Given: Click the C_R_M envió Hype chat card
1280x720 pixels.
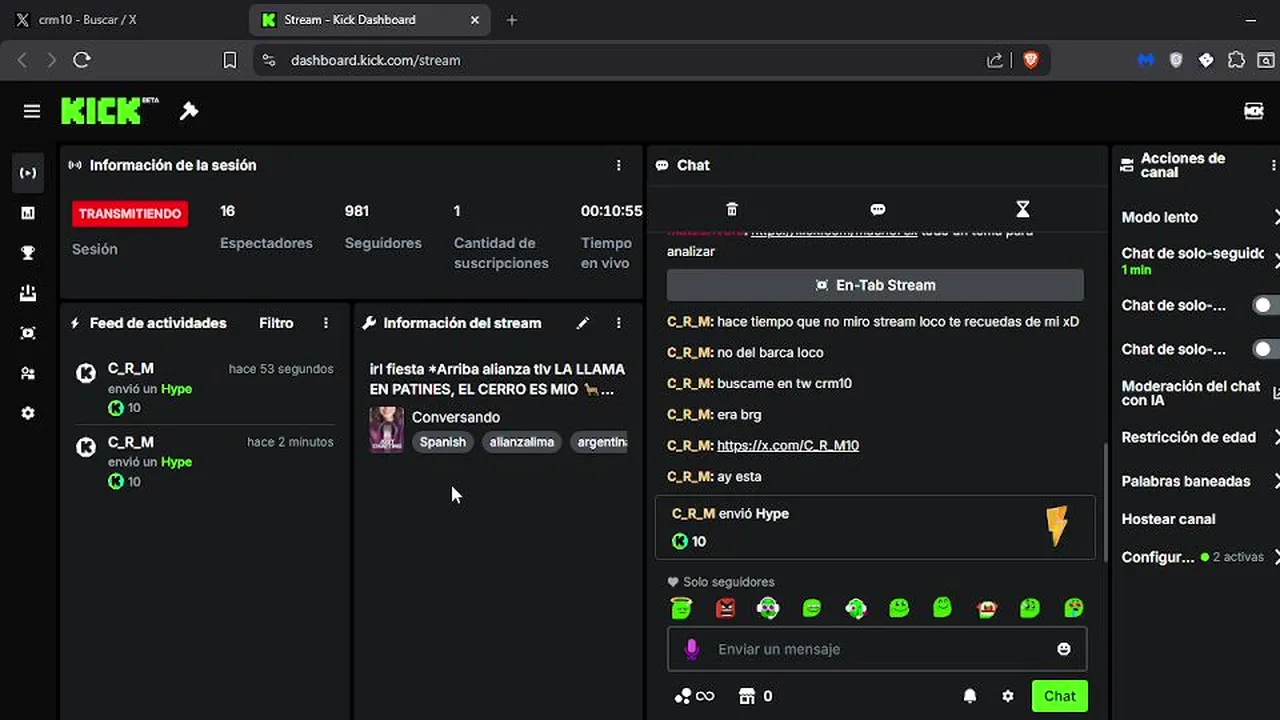Looking at the screenshot, I should pos(875,527).
